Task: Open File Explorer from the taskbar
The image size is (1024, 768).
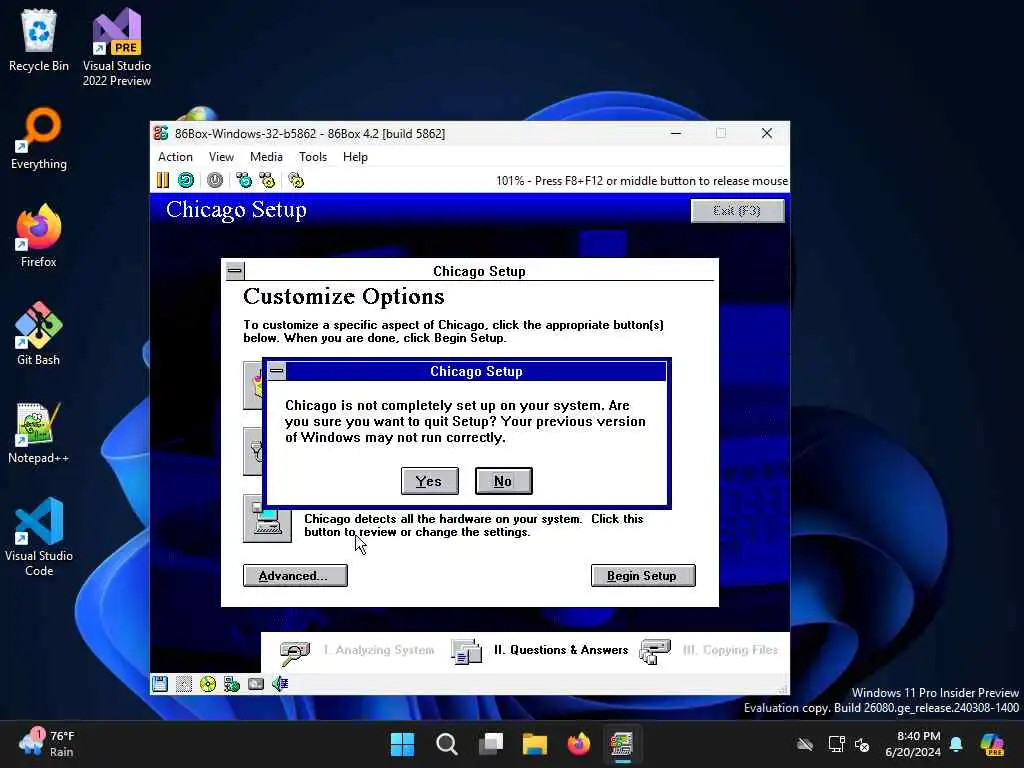Action: pyautogui.click(x=535, y=744)
